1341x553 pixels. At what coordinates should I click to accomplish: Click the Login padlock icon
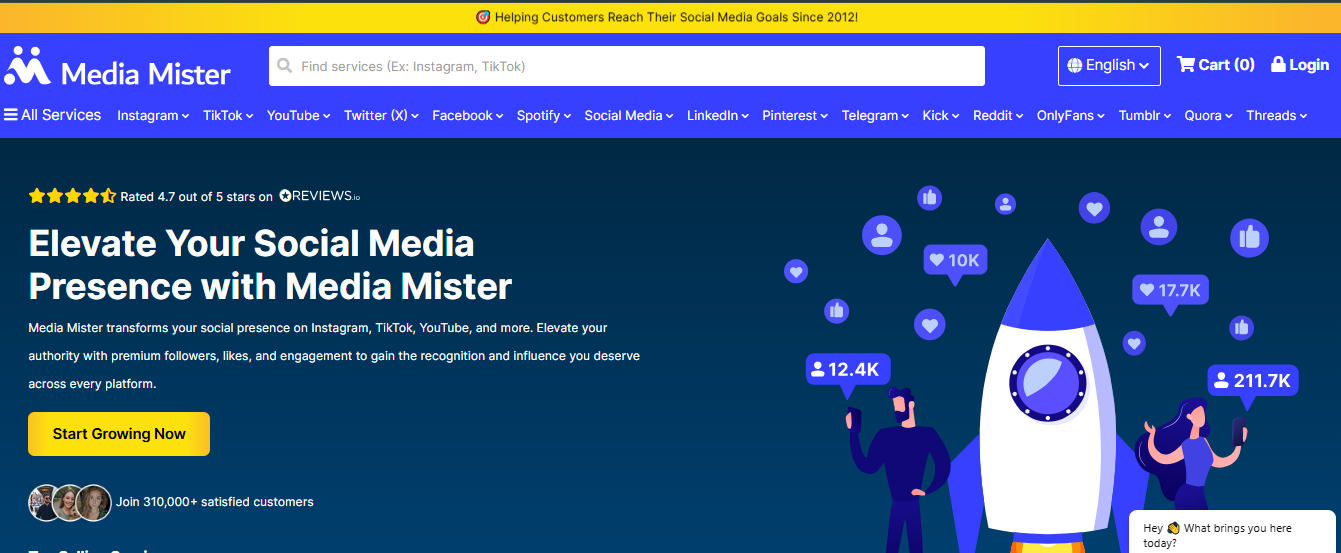pos(1278,65)
